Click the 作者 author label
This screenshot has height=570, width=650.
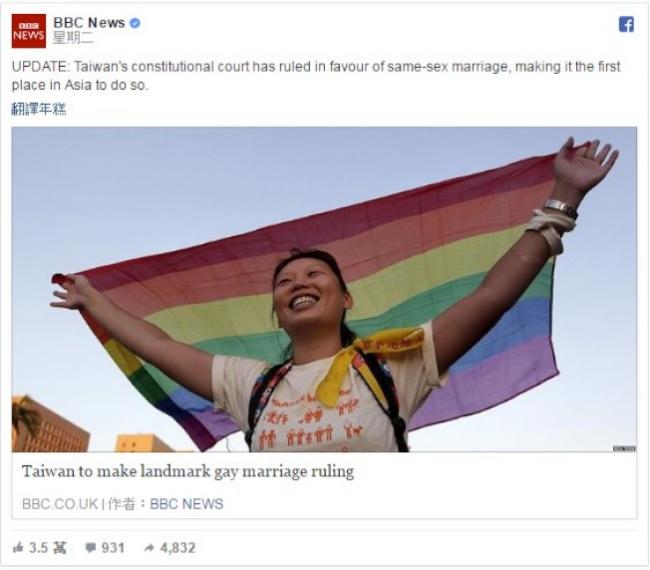[x=121, y=504]
